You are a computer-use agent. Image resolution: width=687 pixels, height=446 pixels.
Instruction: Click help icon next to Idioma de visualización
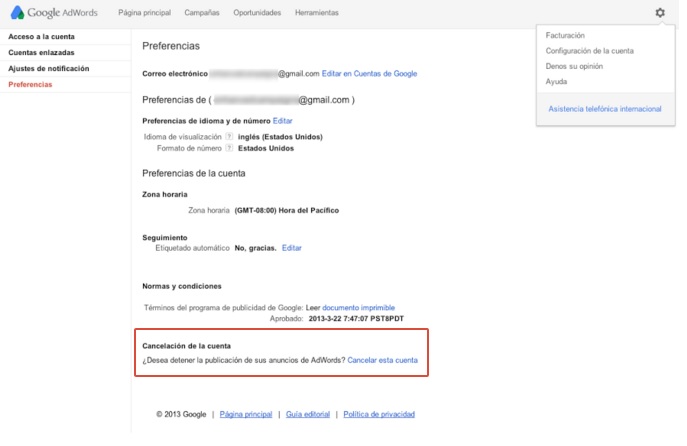point(229,137)
